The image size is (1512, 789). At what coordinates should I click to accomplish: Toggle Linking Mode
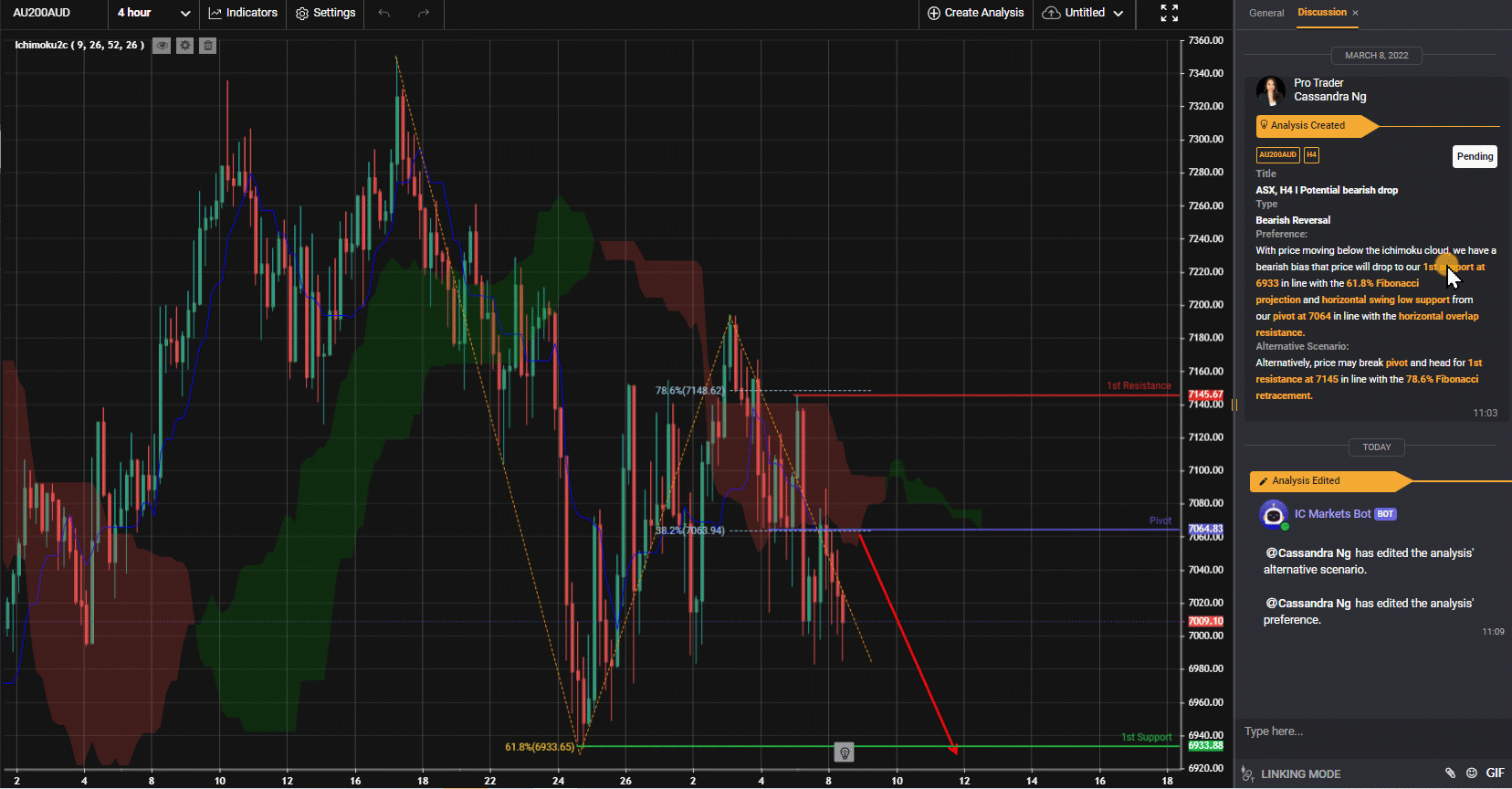tap(1292, 774)
